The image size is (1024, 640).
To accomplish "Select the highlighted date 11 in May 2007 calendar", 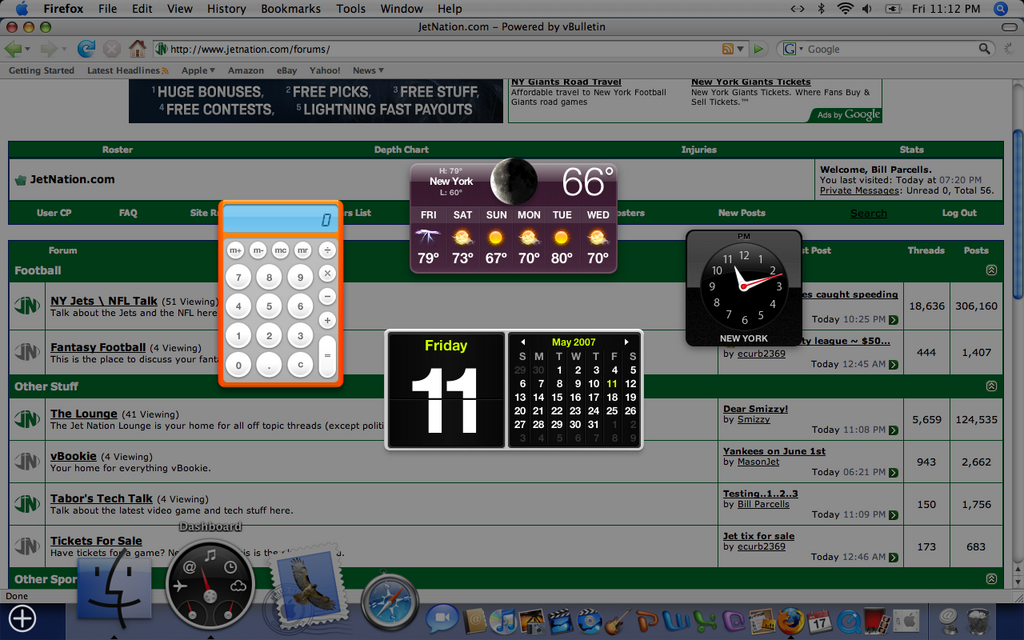I will coord(612,383).
